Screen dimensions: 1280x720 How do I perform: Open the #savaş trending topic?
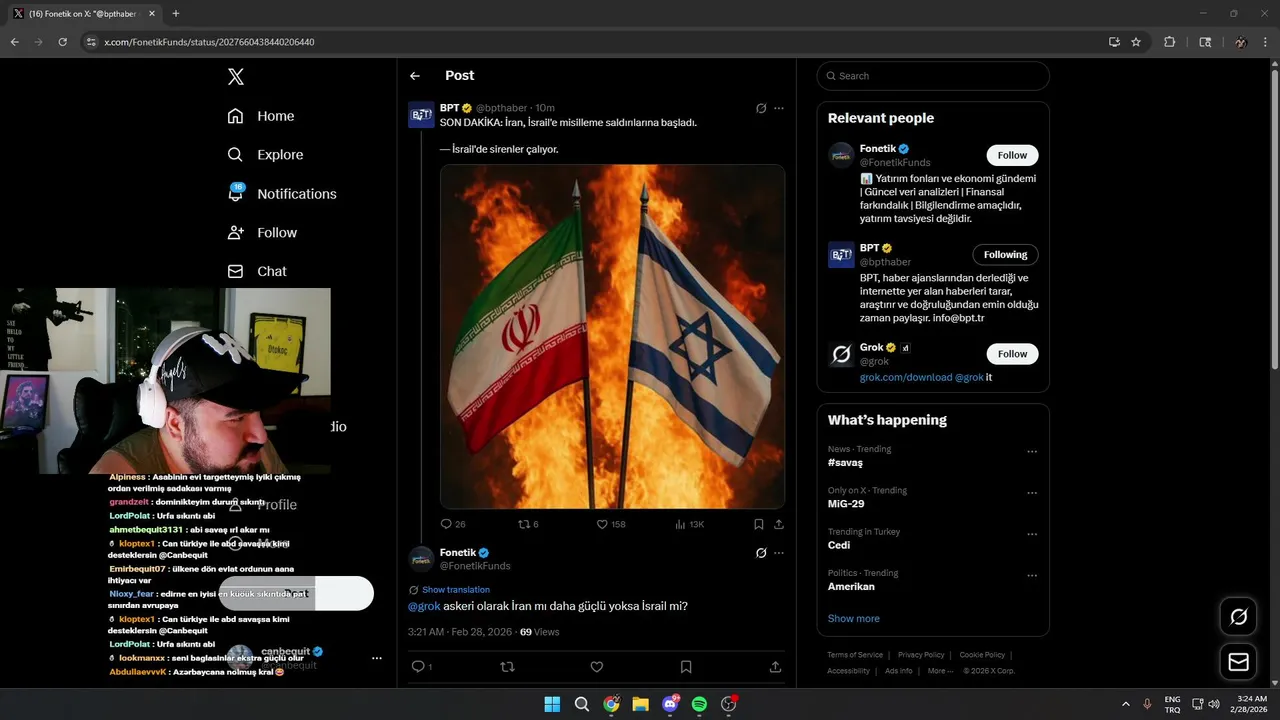pos(845,463)
